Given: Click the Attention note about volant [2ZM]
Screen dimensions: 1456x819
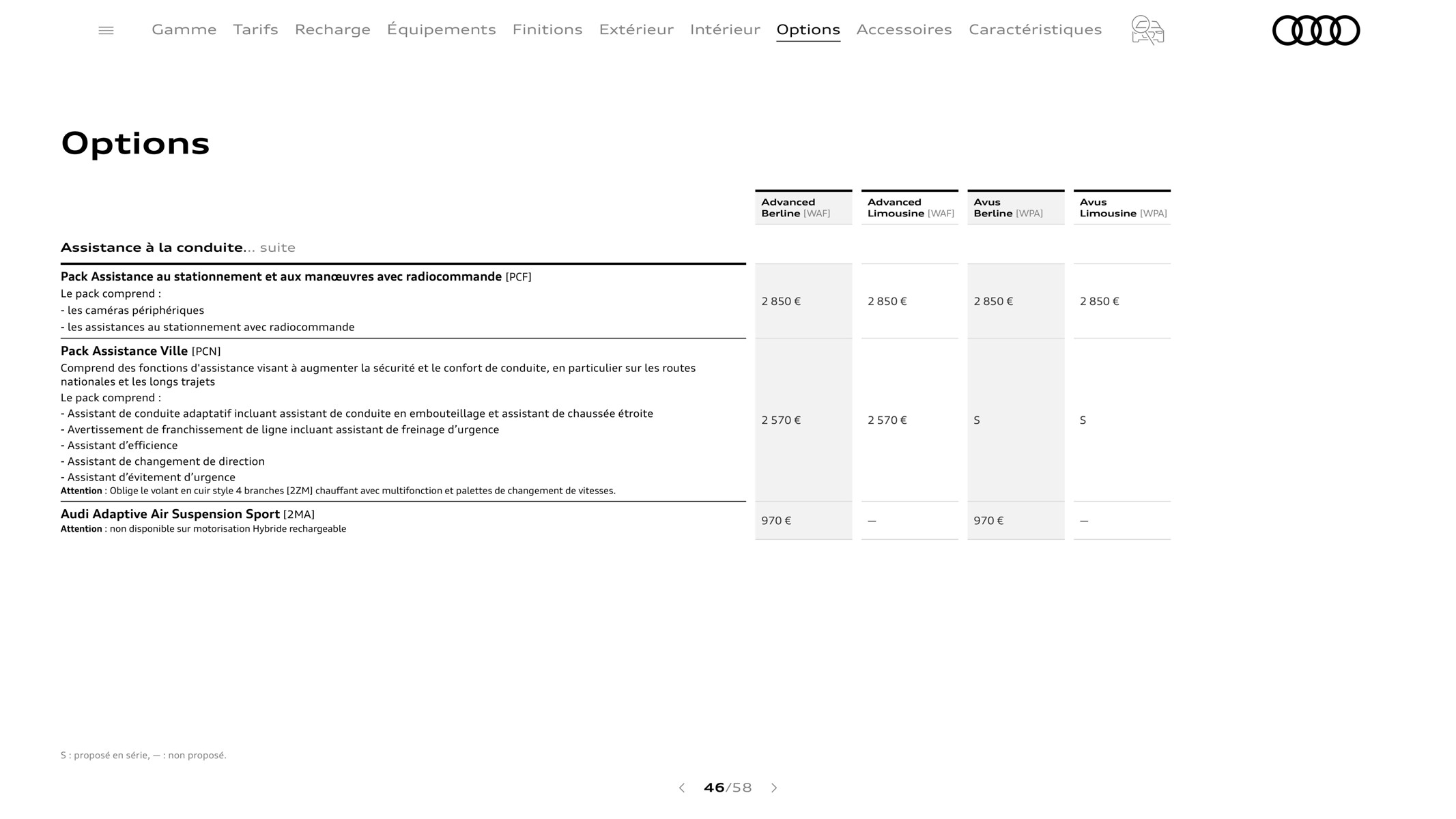Looking at the screenshot, I should tap(338, 491).
